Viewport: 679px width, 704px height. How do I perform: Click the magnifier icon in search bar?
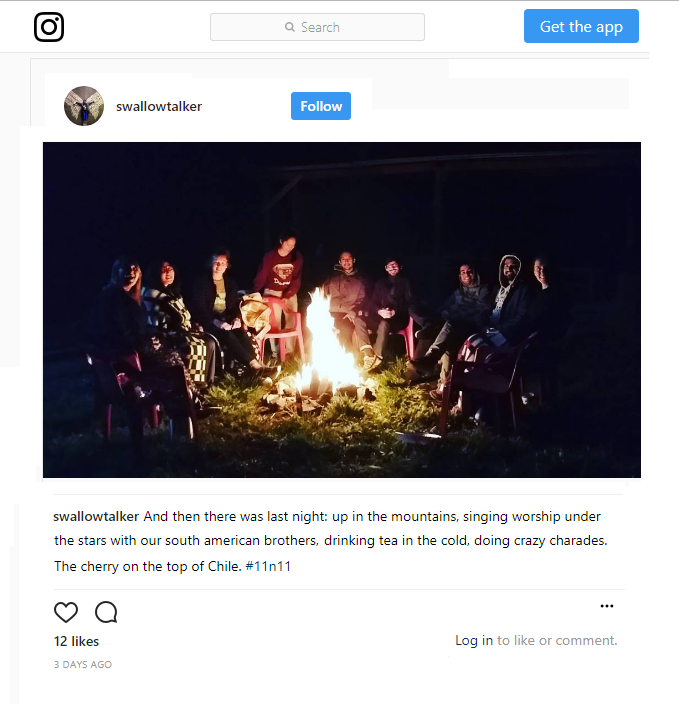[290, 28]
